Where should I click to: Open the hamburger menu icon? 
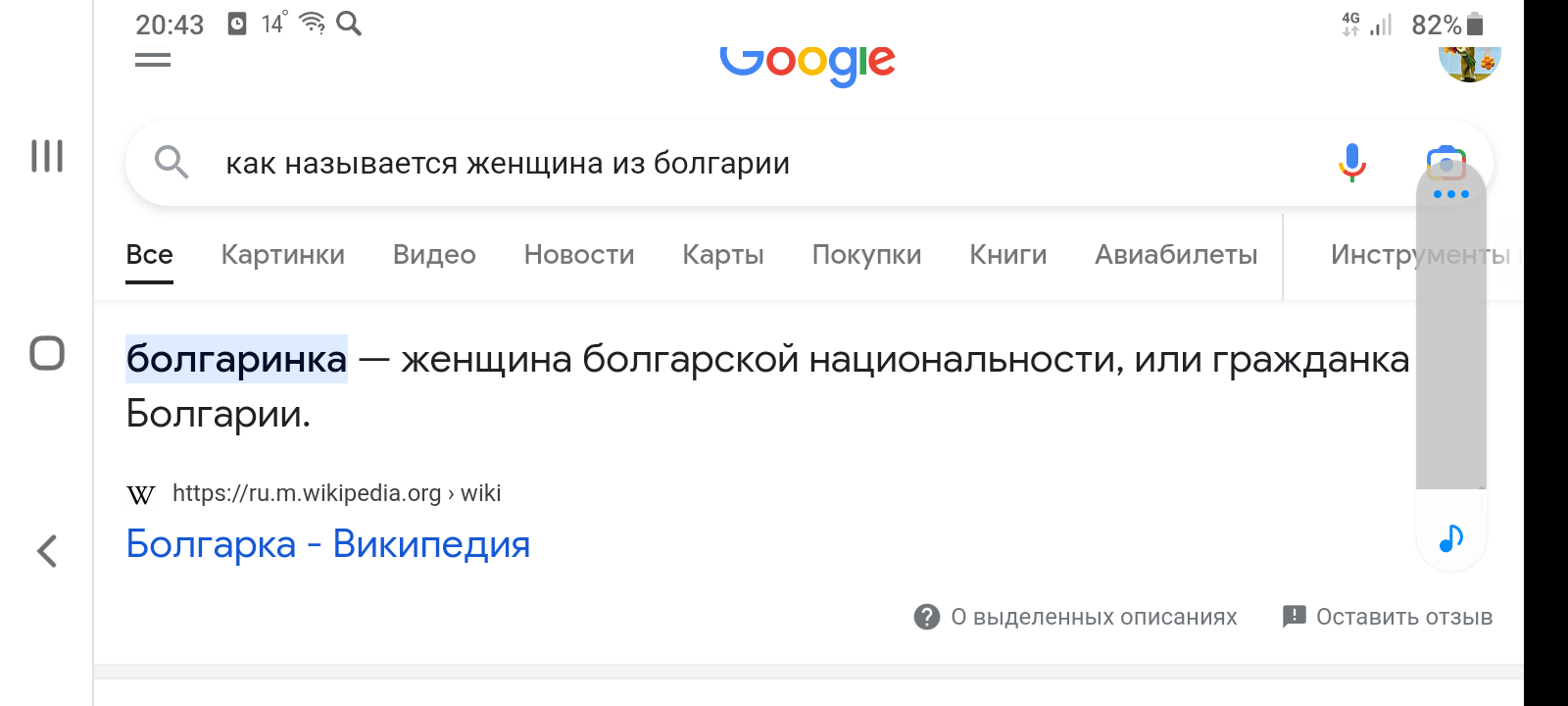pos(153,61)
